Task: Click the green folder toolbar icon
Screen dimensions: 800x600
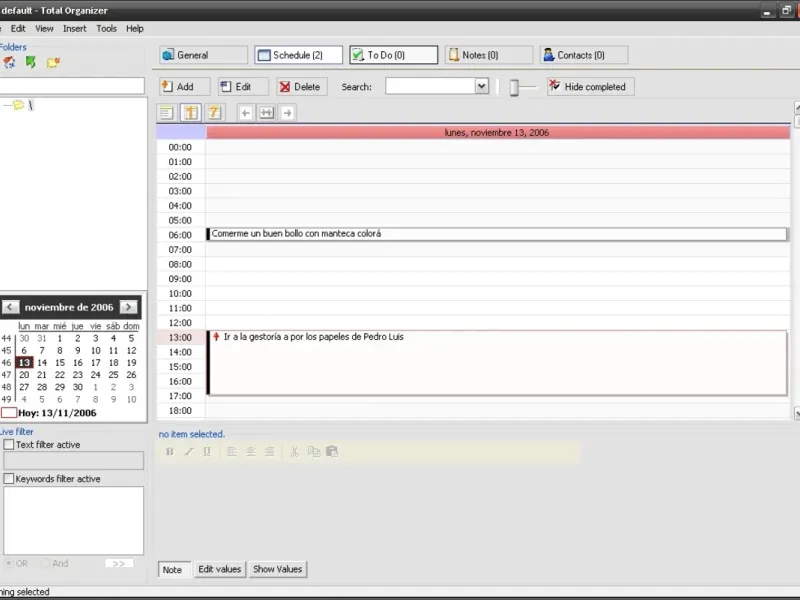Action: pyautogui.click(x=31, y=62)
